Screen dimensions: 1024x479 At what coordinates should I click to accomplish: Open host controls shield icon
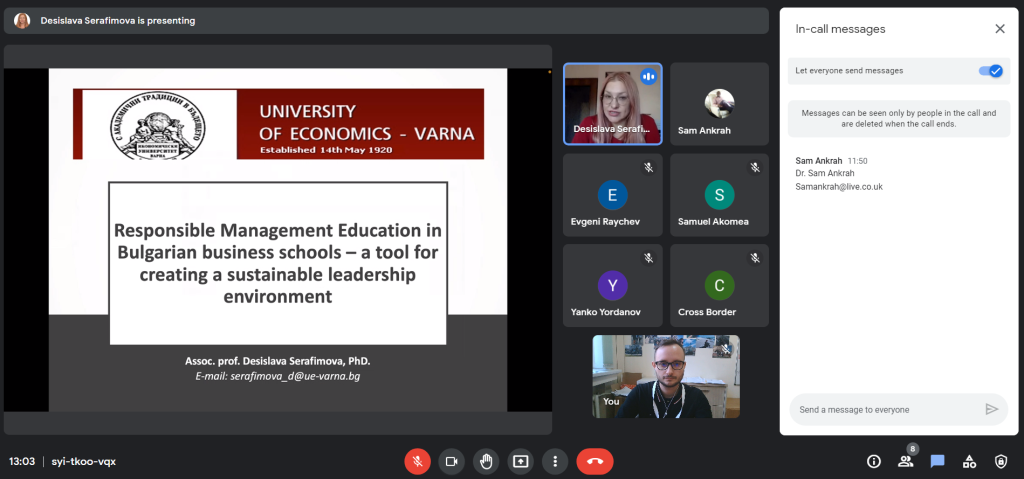point(1001,461)
